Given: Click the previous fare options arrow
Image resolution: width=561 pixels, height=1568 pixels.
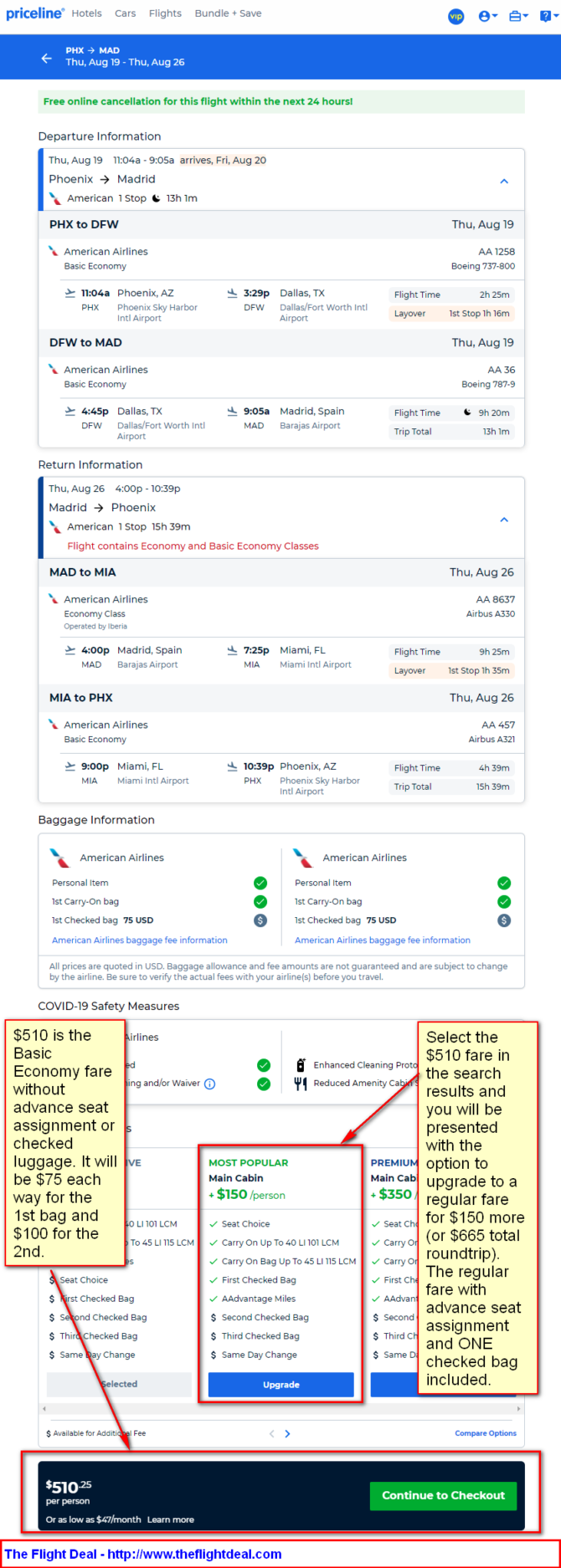Looking at the screenshot, I should (271, 1433).
